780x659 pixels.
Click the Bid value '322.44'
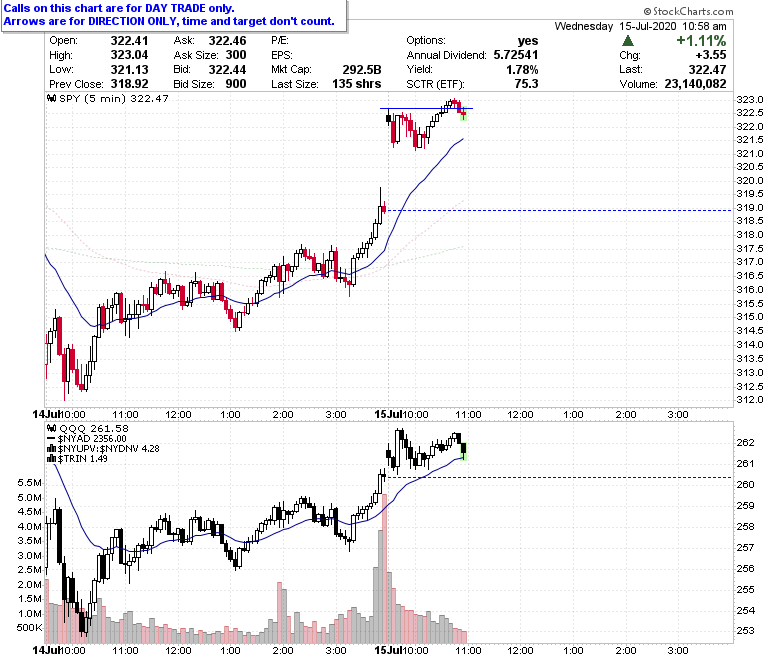coord(227,70)
